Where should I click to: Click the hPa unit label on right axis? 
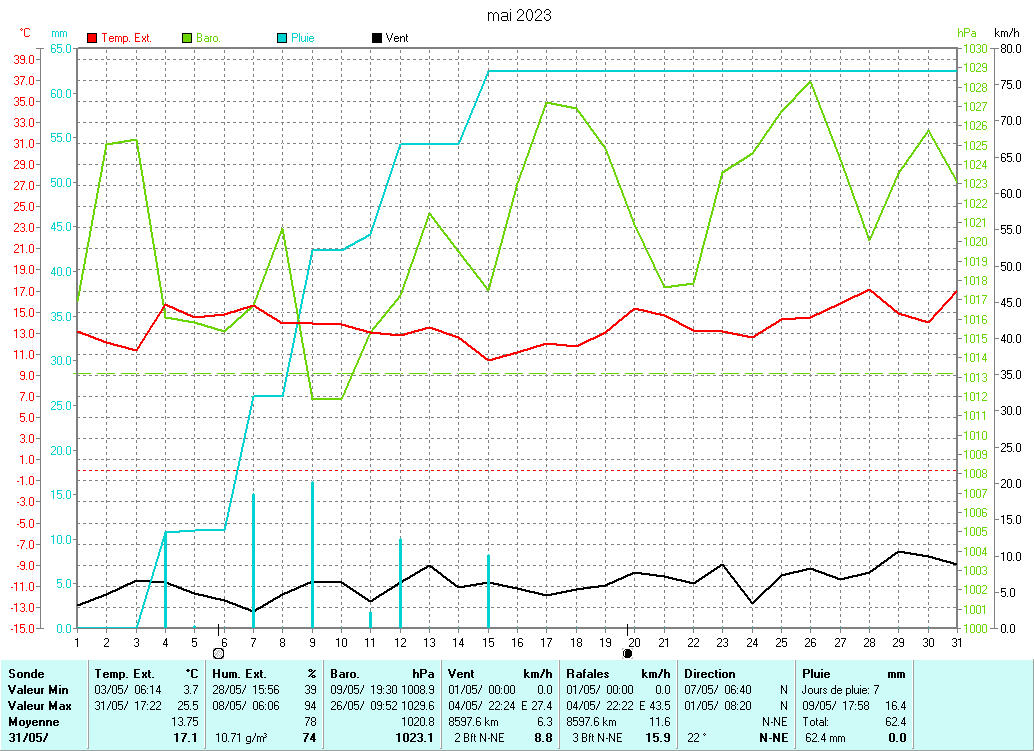click(966, 33)
